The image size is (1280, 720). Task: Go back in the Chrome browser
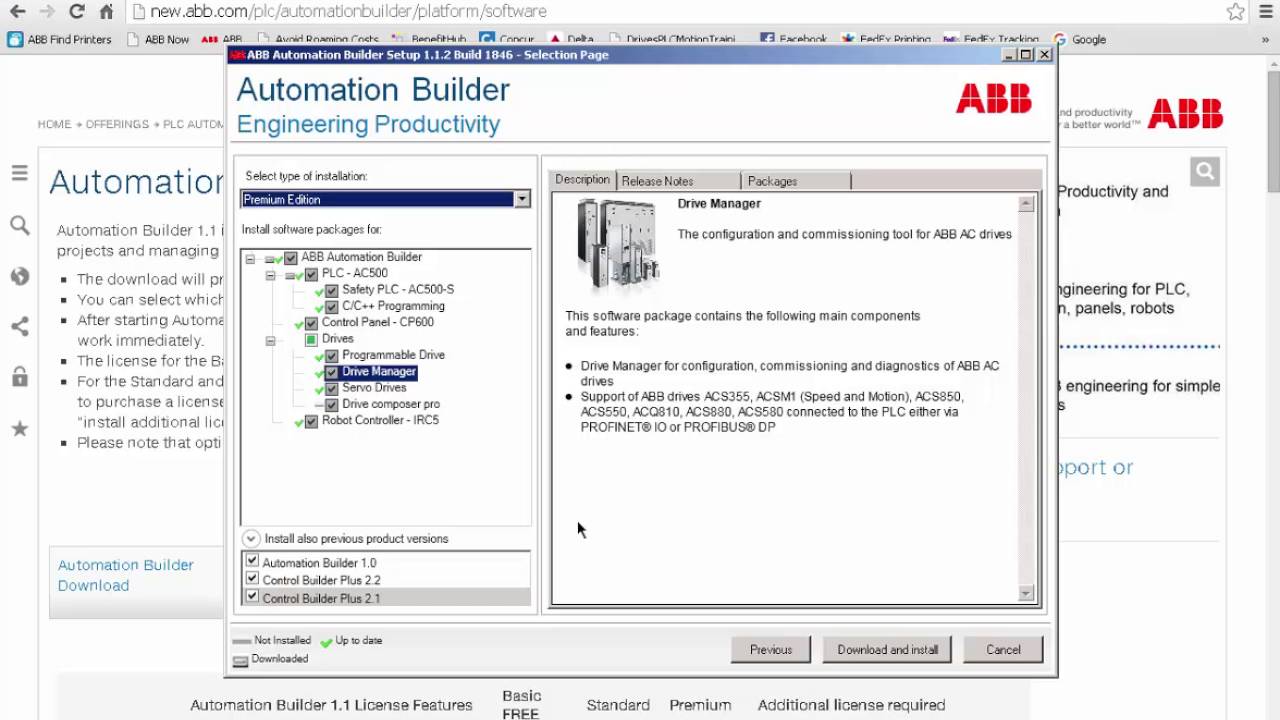18,12
